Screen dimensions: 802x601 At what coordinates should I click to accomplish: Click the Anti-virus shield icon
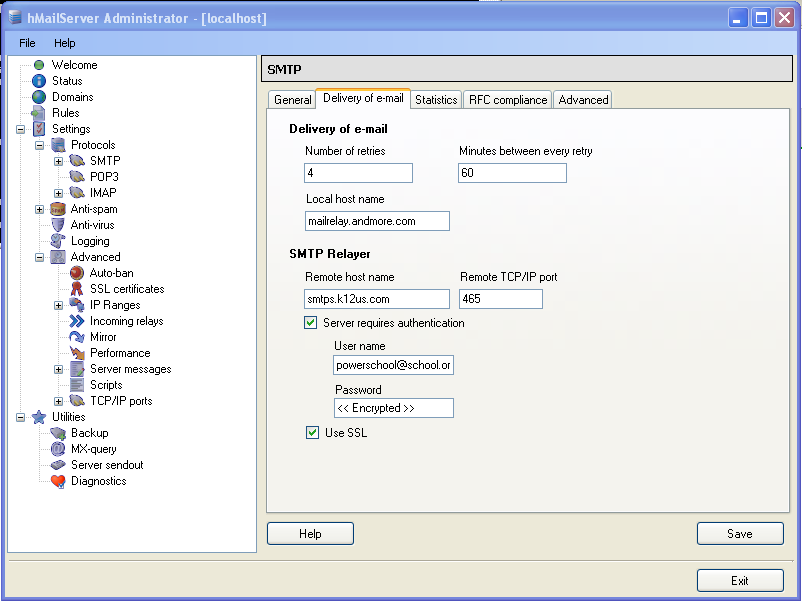point(58,225)
